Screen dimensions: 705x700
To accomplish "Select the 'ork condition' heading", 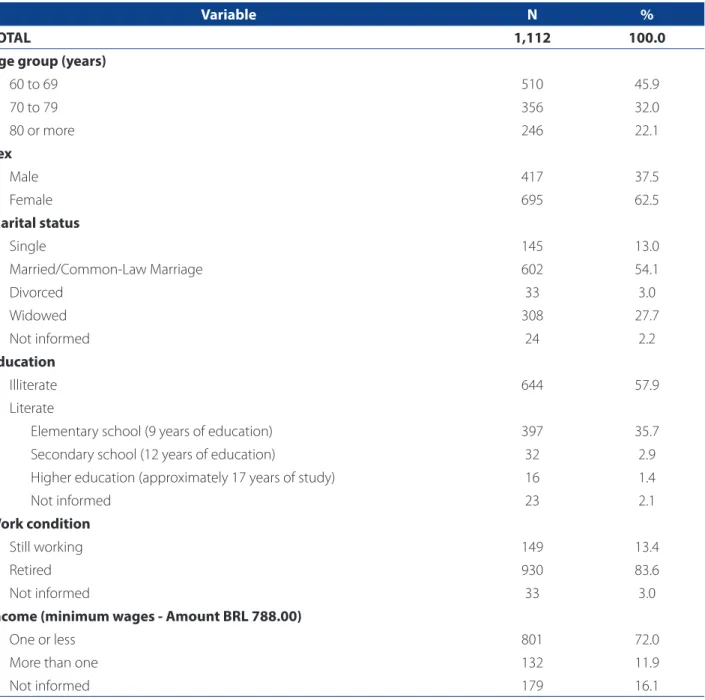I will tap(45, 524).
